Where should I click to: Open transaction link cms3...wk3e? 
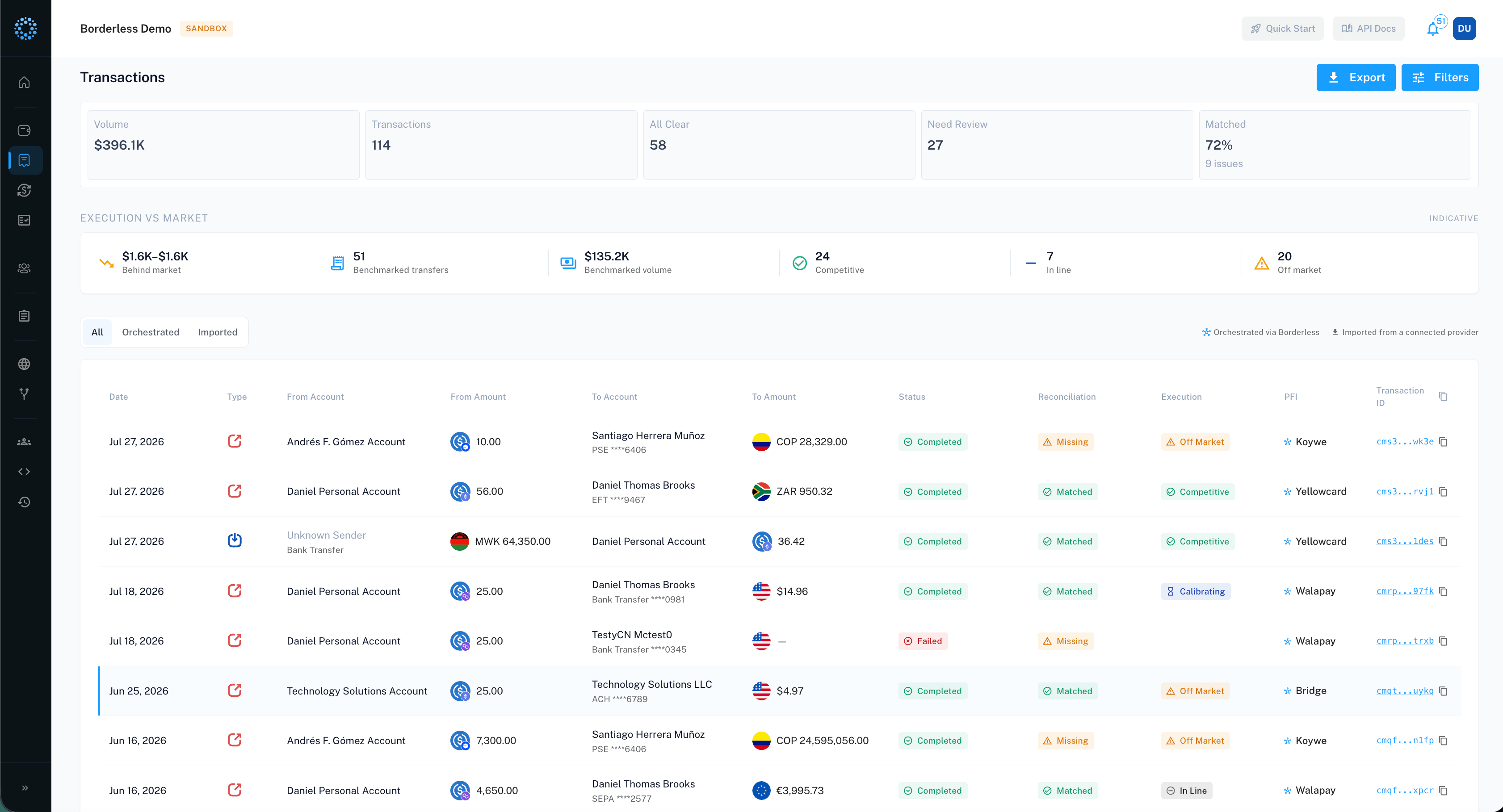pos(1404,442)
